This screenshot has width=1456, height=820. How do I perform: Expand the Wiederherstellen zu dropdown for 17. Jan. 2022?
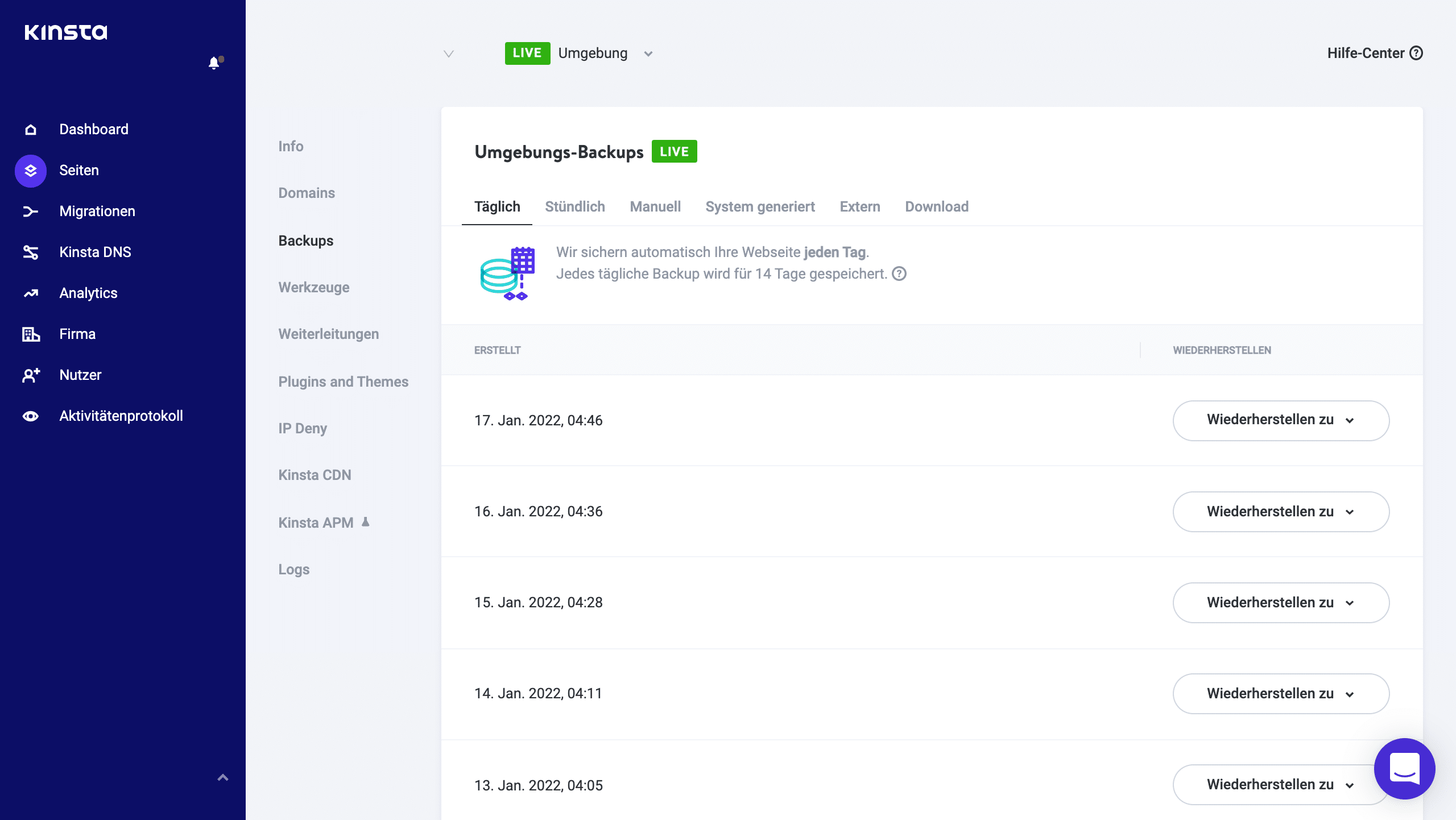pos(1280,420)
